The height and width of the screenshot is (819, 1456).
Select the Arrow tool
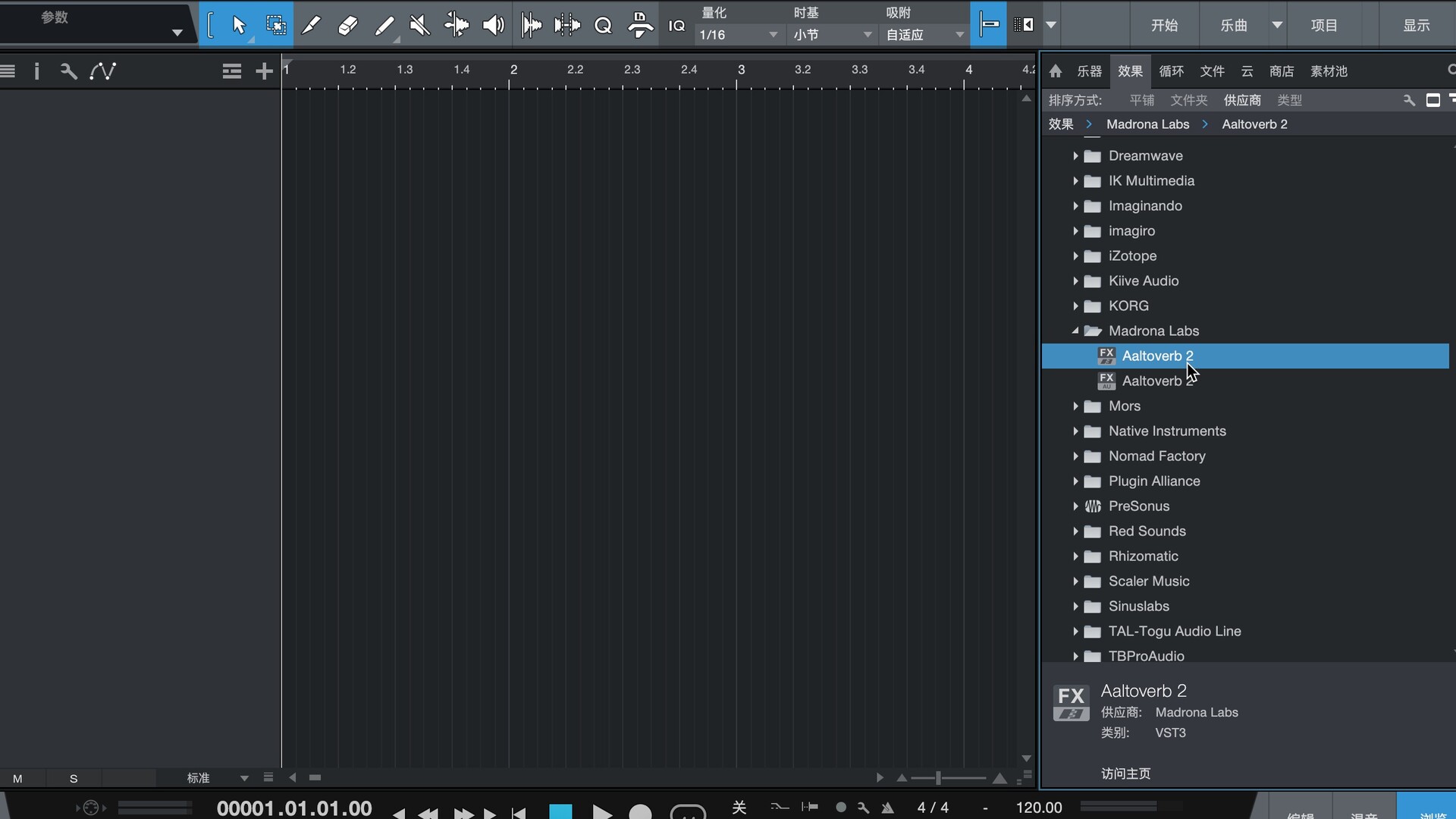click(x=239, y=25)
